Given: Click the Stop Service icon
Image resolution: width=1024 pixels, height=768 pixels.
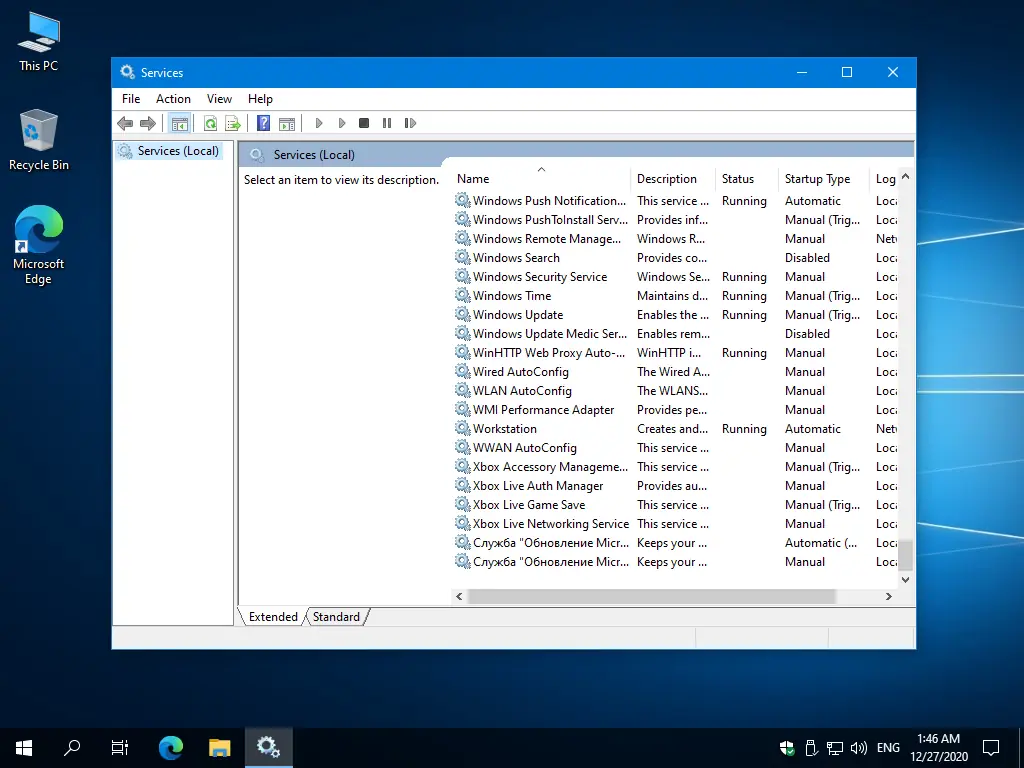Looking at the screenshot, I should tap(365, 122).
